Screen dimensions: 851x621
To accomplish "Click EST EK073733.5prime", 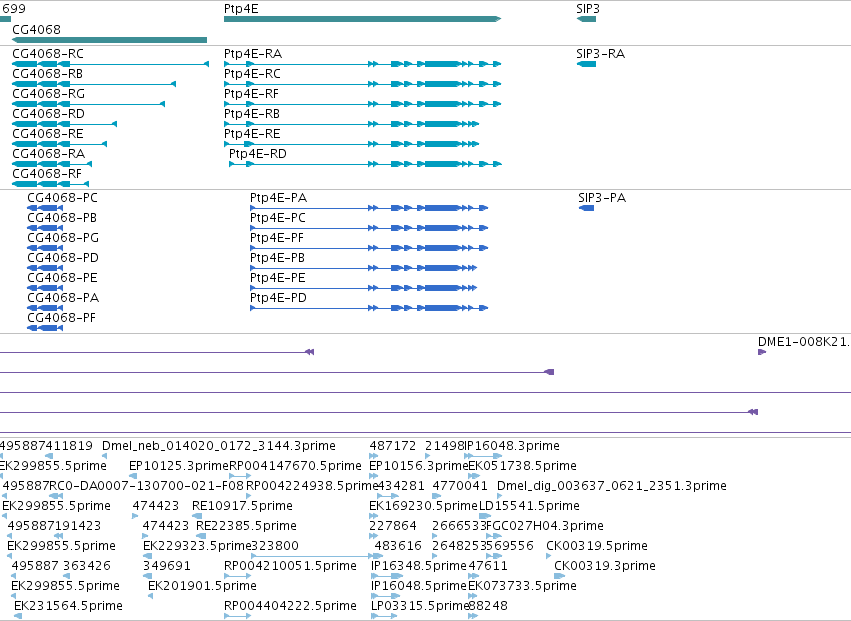I will point(522,586).
